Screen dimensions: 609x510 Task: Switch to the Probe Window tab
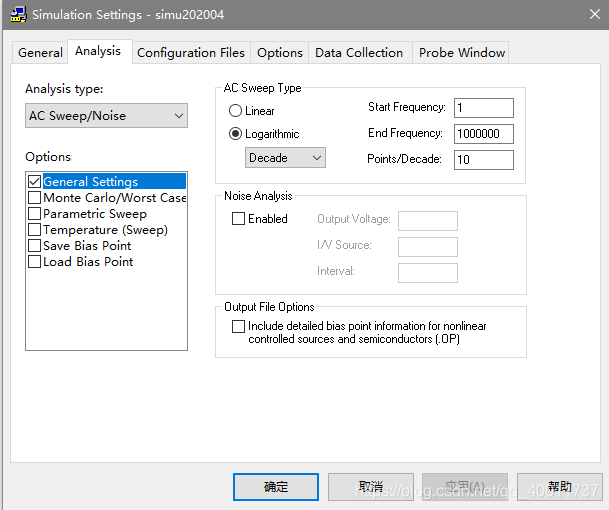[x=462, y=52]
